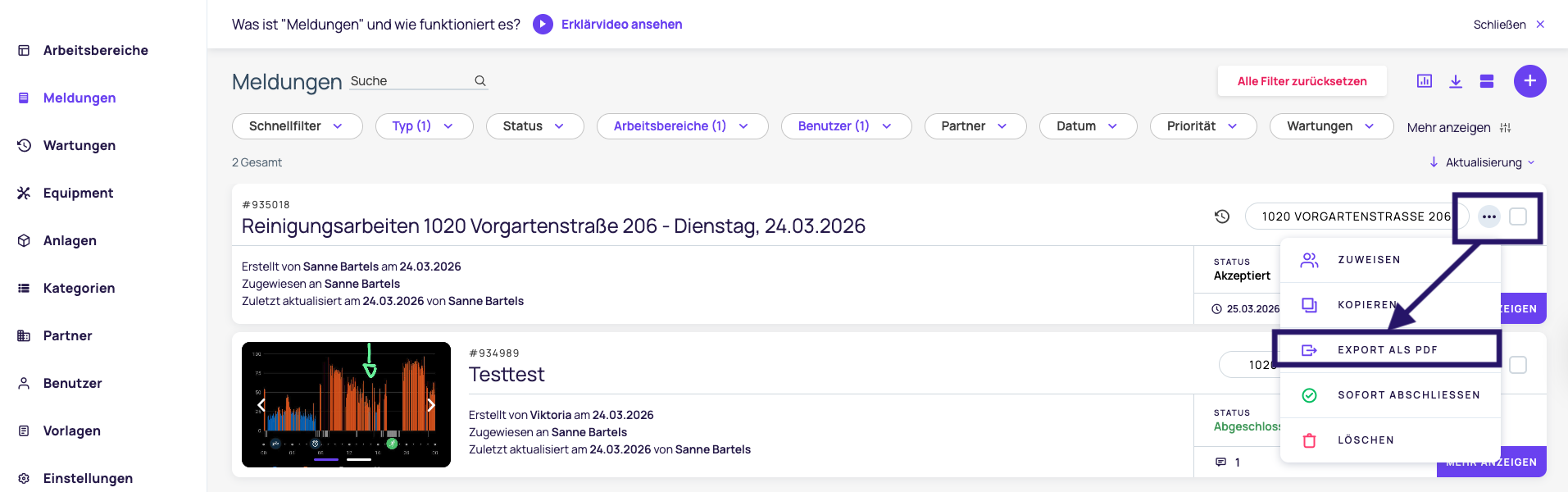Viewport: 1568px width, 492px height.
Task: Click Alle Filter zurücksetzen button
Action: (1302, 81)
